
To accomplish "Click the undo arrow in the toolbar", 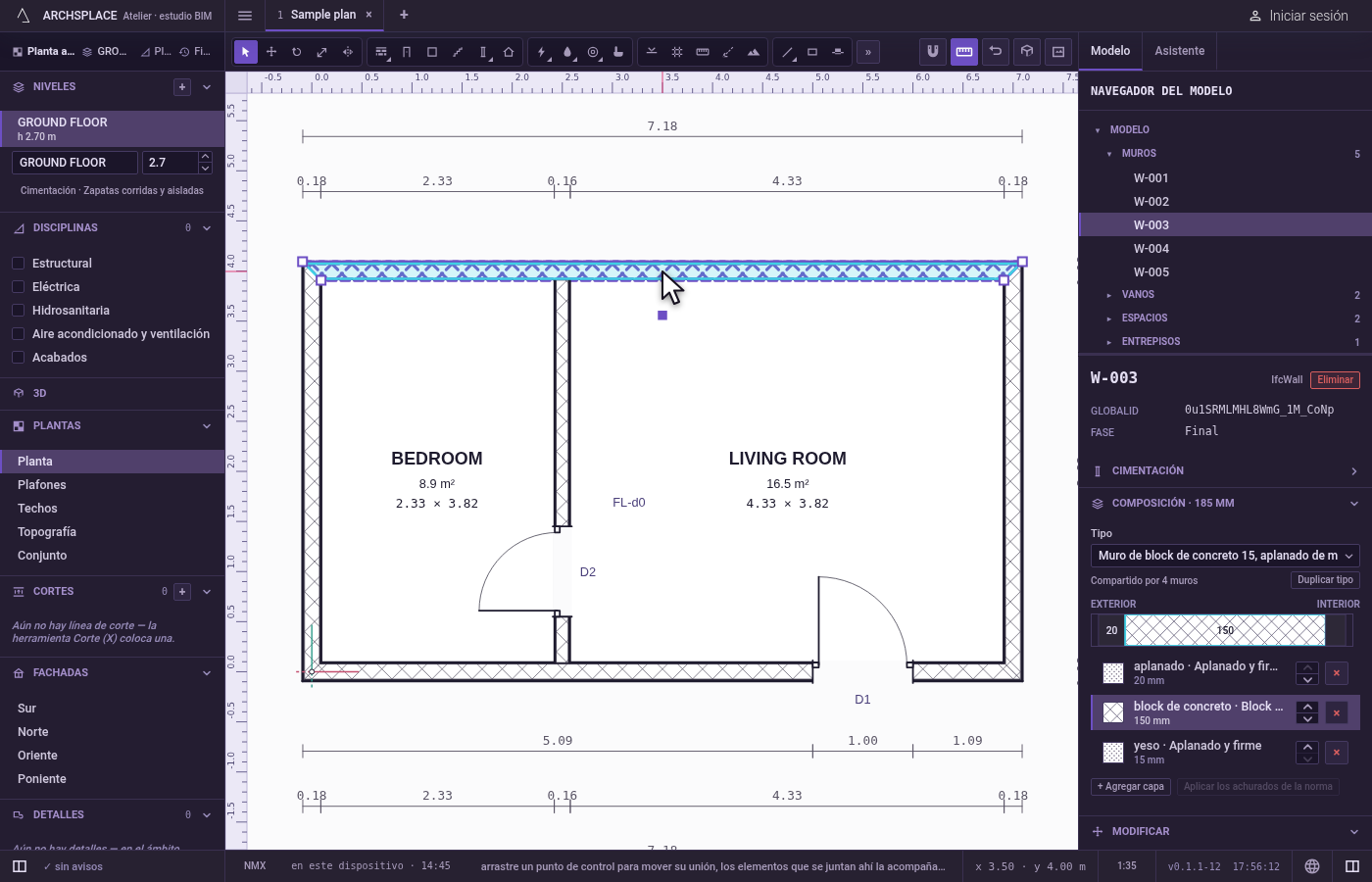I will coord(996,51).
